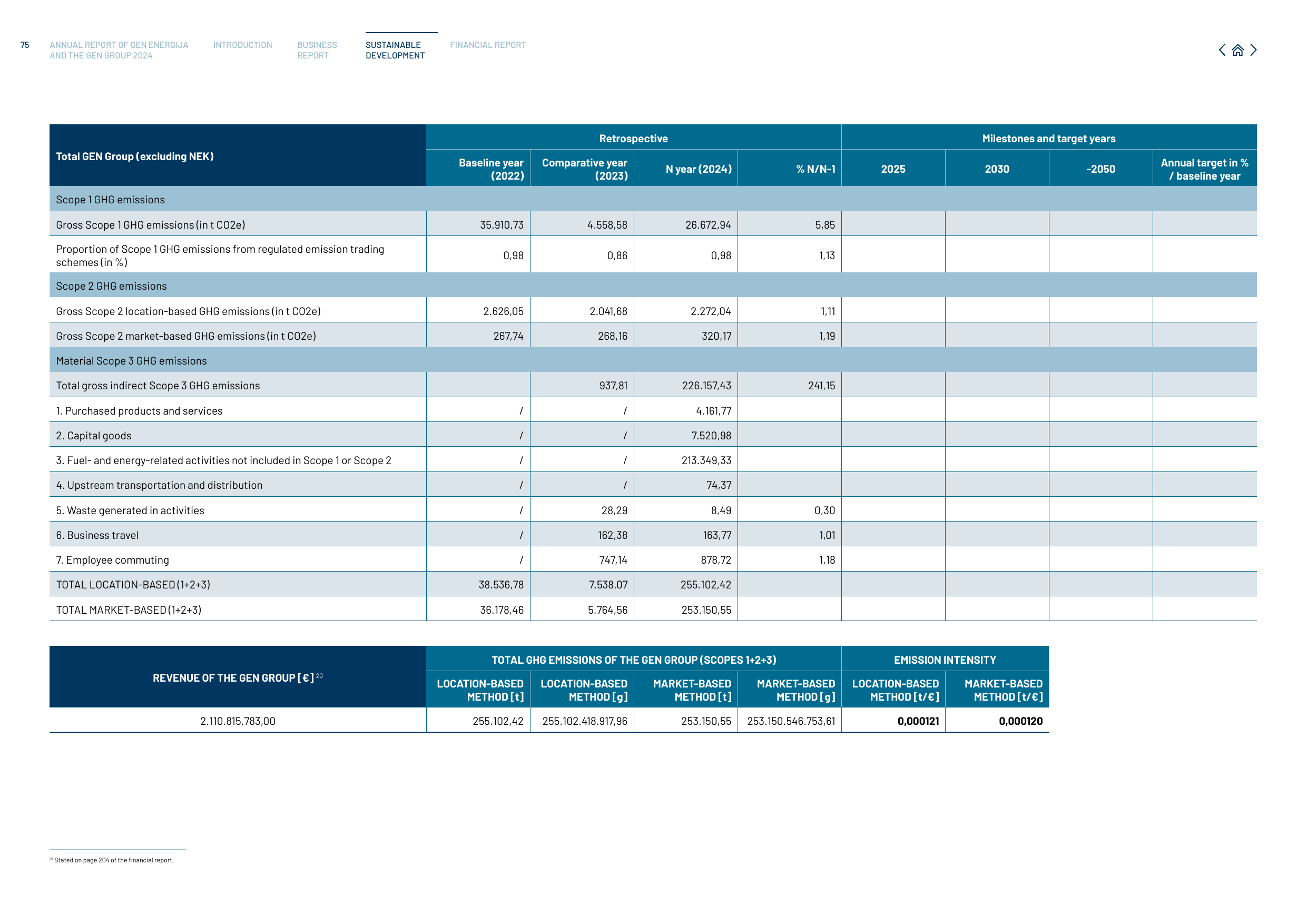Select the Sustainable Development tab

pyautogui.click(x=395, y=50)
